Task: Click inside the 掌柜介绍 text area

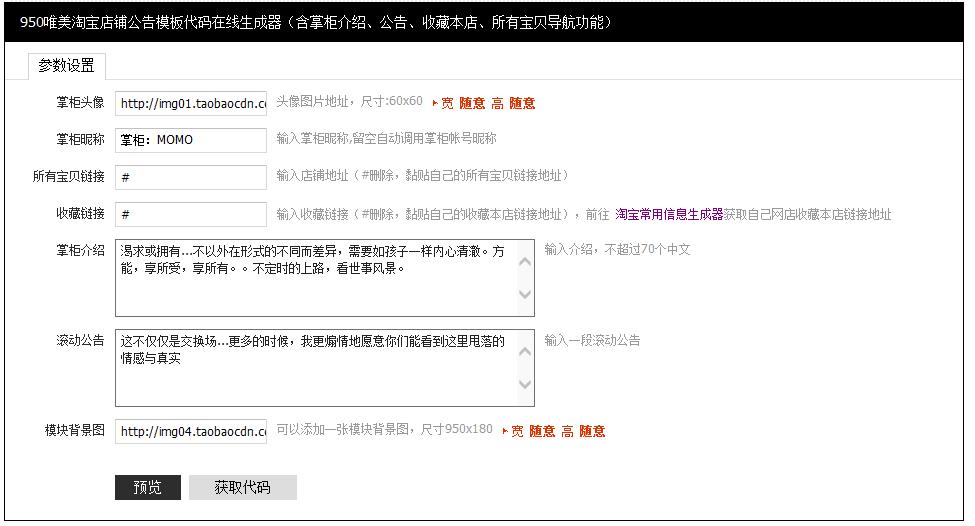Action: point(315,278)
